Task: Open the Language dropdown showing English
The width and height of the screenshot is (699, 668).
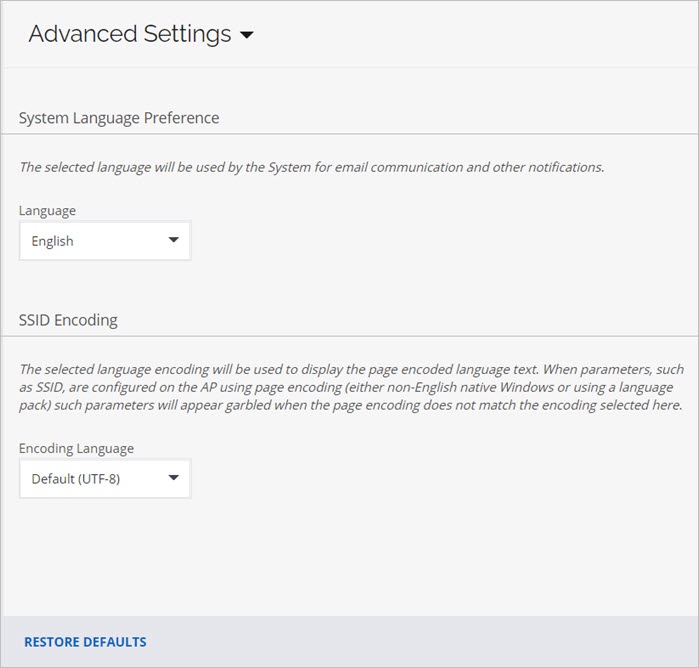Action: tap(105, 241)
